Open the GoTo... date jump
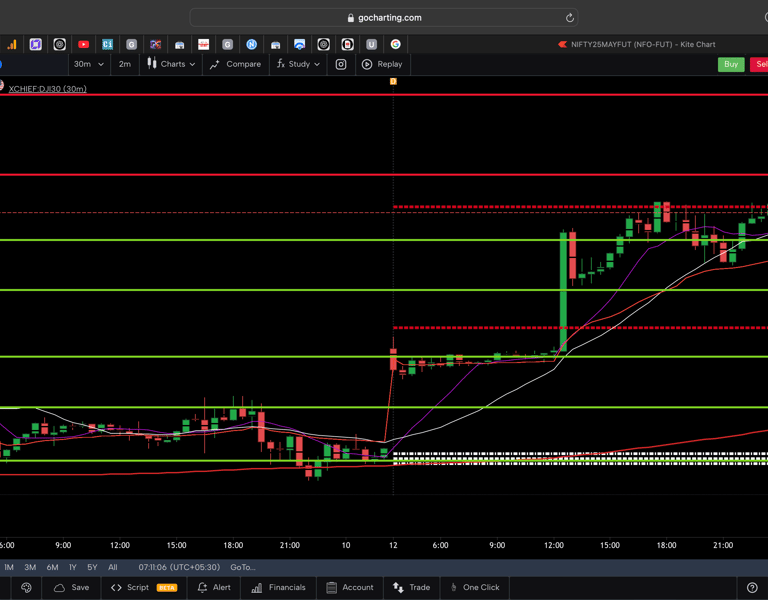The height and width of the screenshot is (600, 768). point(243,567)
